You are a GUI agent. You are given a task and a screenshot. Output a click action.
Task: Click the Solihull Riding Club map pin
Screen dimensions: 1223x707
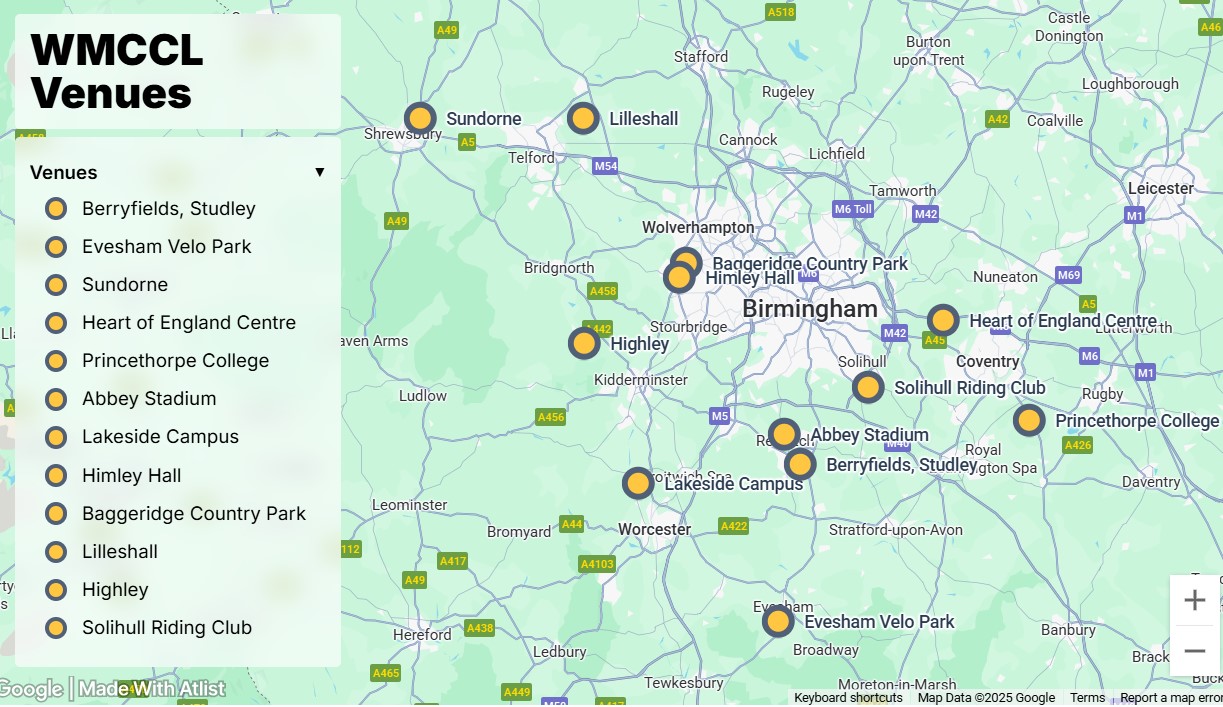(x=868, y=388)
